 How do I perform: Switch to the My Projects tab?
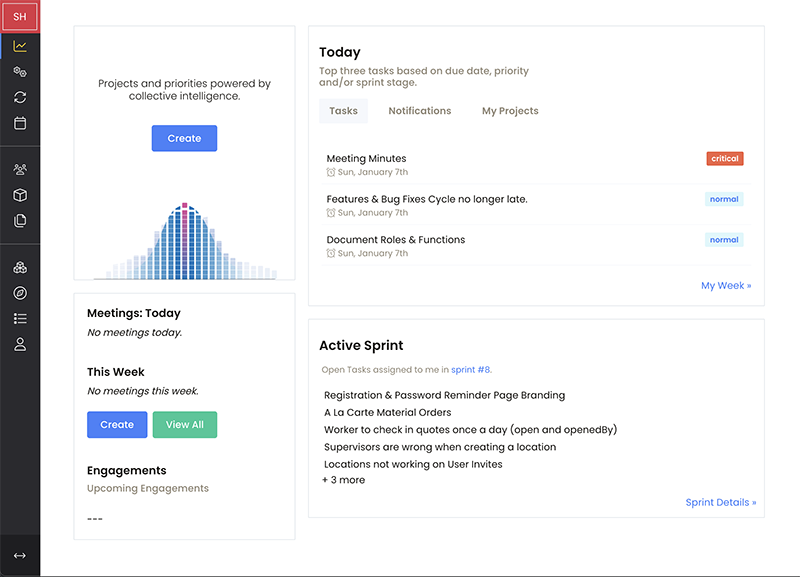click(510, 111)
